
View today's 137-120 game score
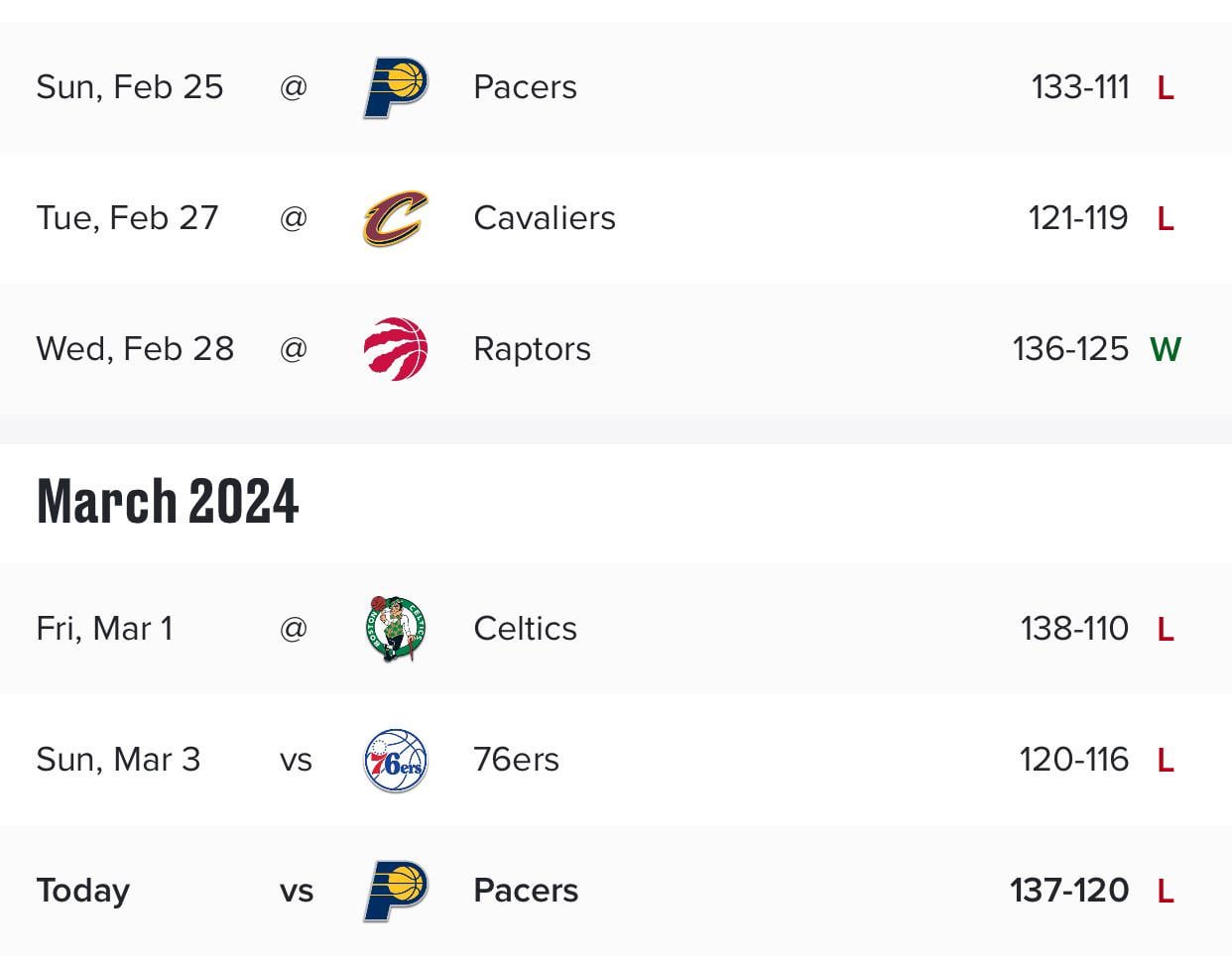1069,891
